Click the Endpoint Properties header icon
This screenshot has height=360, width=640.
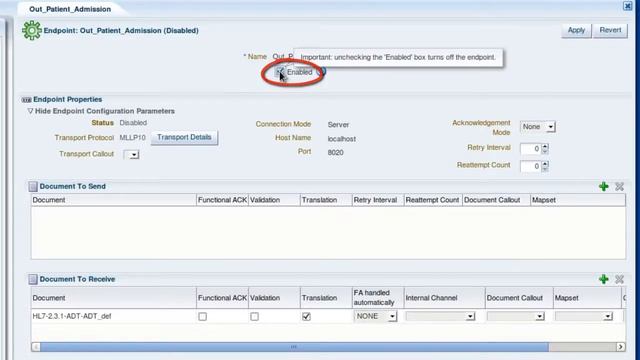(27, 100)
